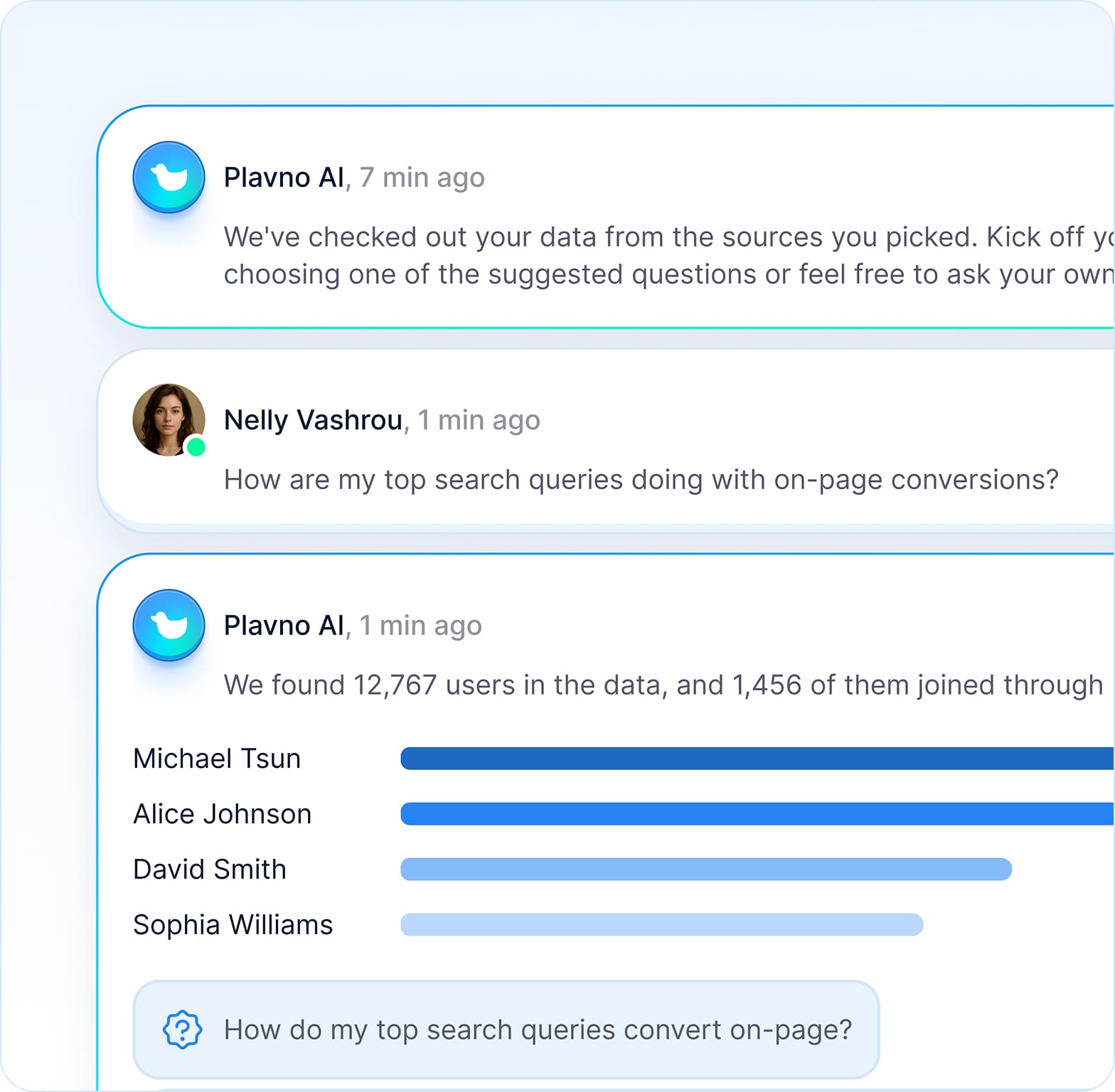Click the Plavno AI duck avatar icon
Image resolution: width=1115 pixels, height=1092 pixels.
(x=169, y=177)
